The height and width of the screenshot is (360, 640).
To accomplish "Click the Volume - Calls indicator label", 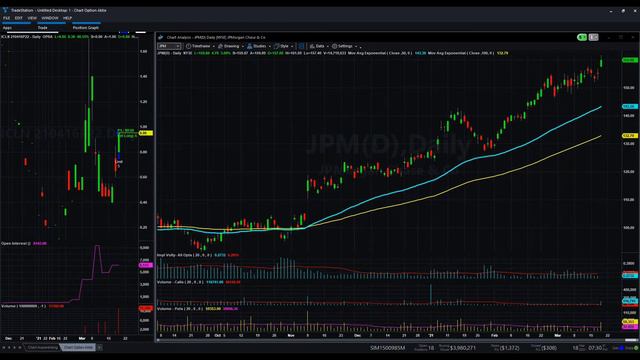I will click(180, 282).
